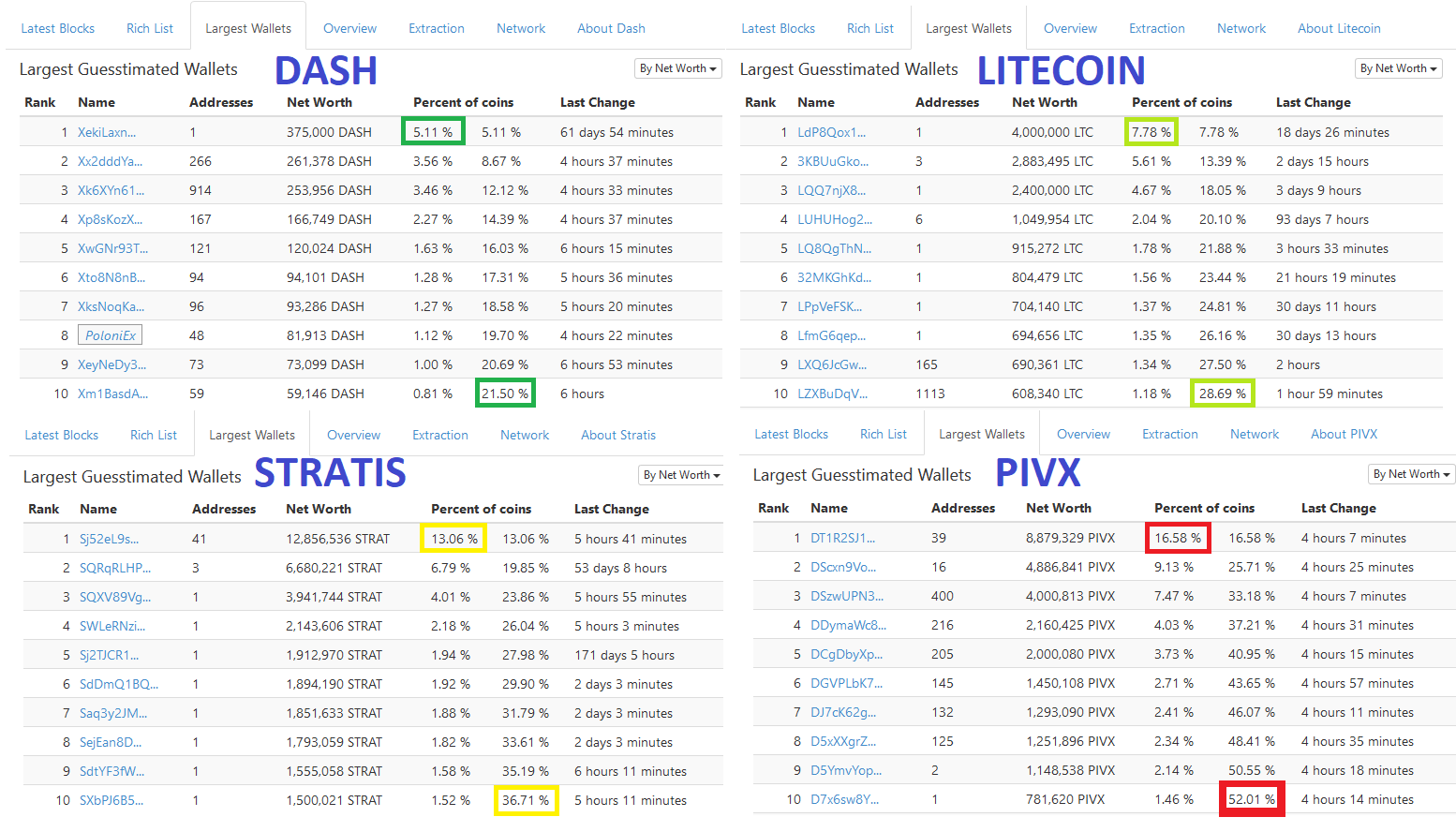Open the PIVX Extraction tab

[1170, 434]
